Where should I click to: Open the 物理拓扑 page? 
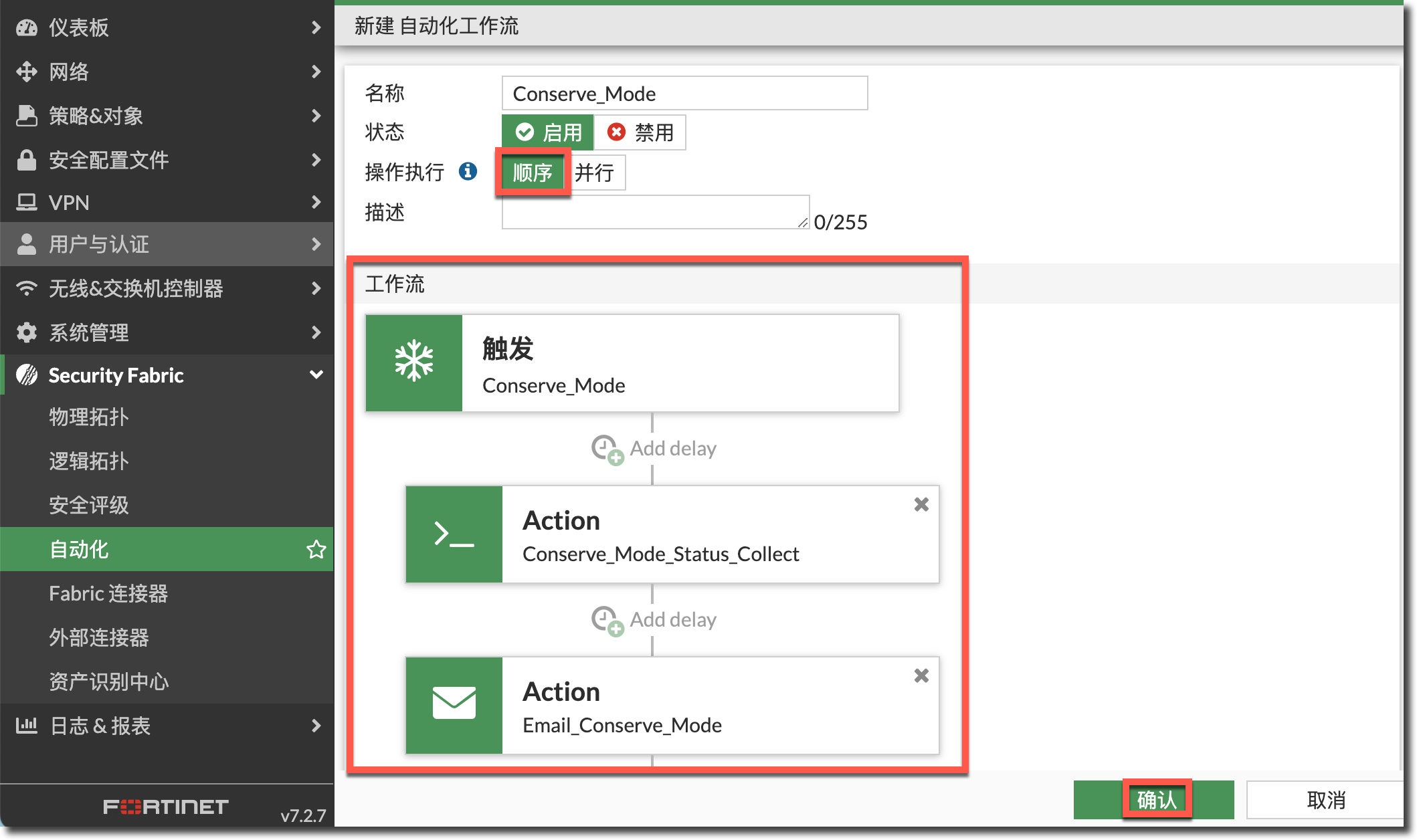click(x=88, y=417)
